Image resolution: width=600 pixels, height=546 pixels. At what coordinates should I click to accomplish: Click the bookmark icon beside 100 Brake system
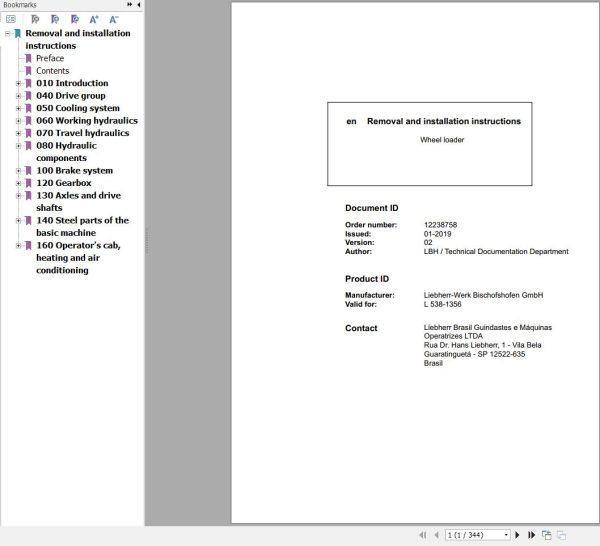[28, 170]
